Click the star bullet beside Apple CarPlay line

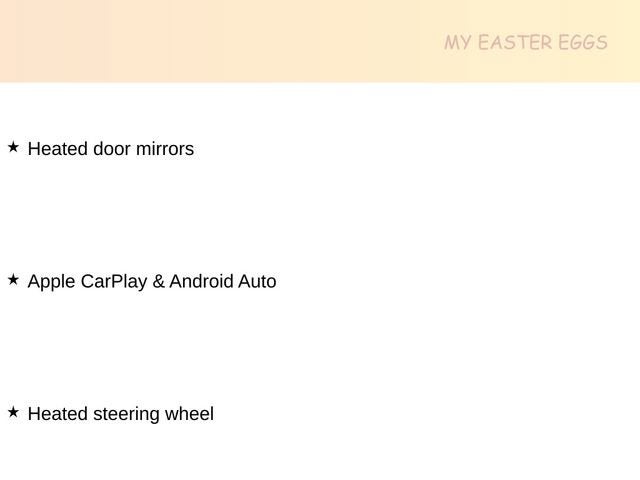coord(13,280)
